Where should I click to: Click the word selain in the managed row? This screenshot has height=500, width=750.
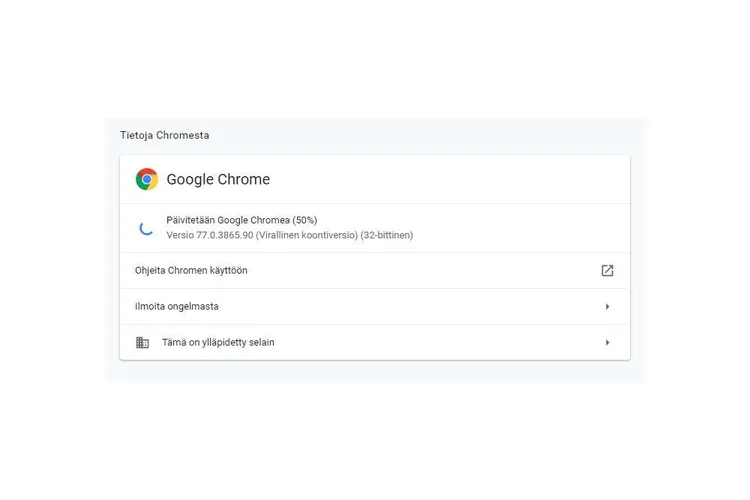point(262,343)
